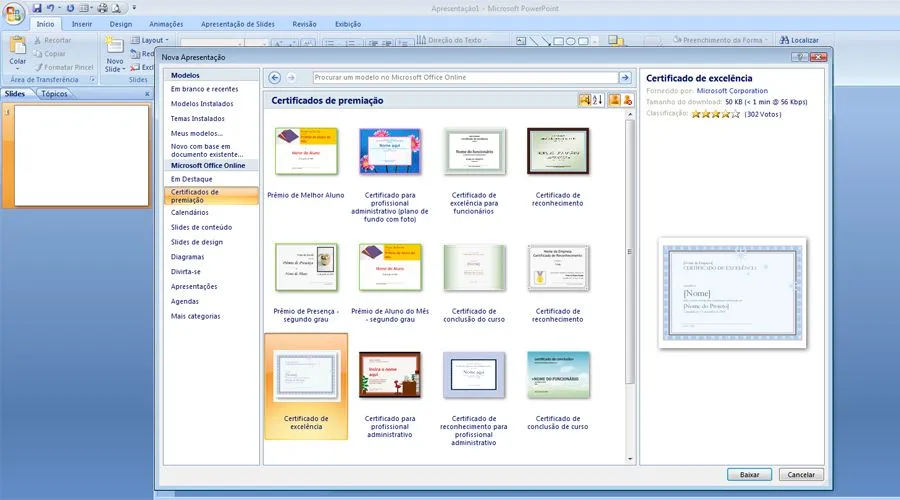
Task: Open Meus modelos... option
Action: (x=196, y=133)
